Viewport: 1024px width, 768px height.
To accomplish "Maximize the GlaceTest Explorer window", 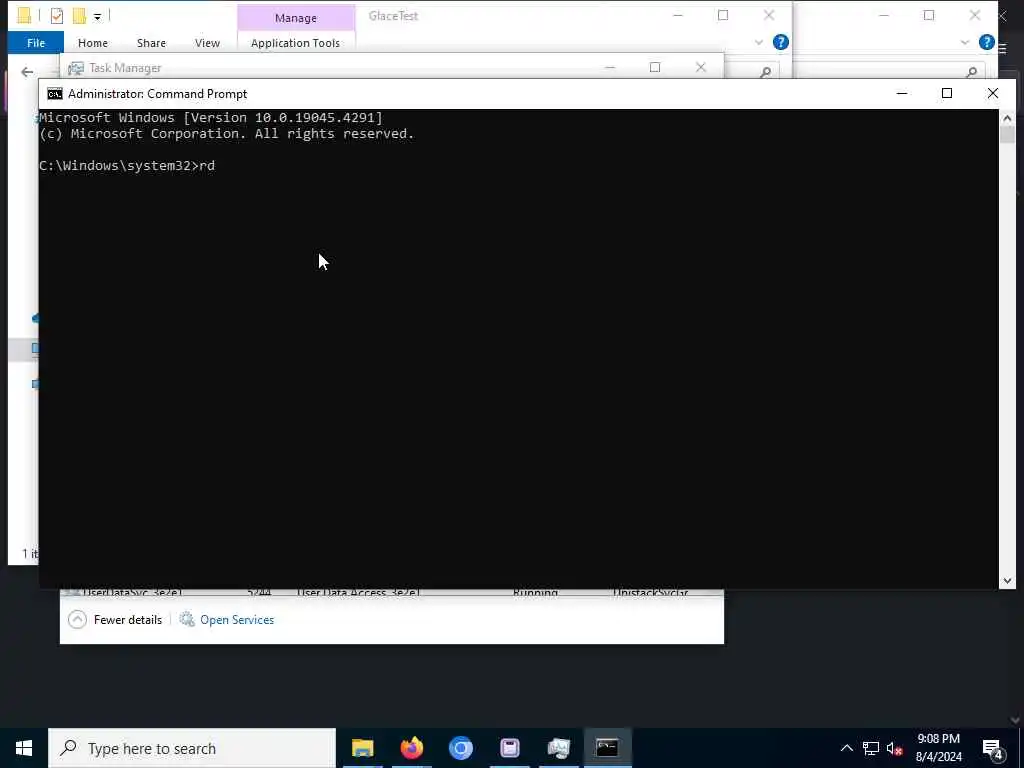I will pyautogui.click(x=723, y=16).
